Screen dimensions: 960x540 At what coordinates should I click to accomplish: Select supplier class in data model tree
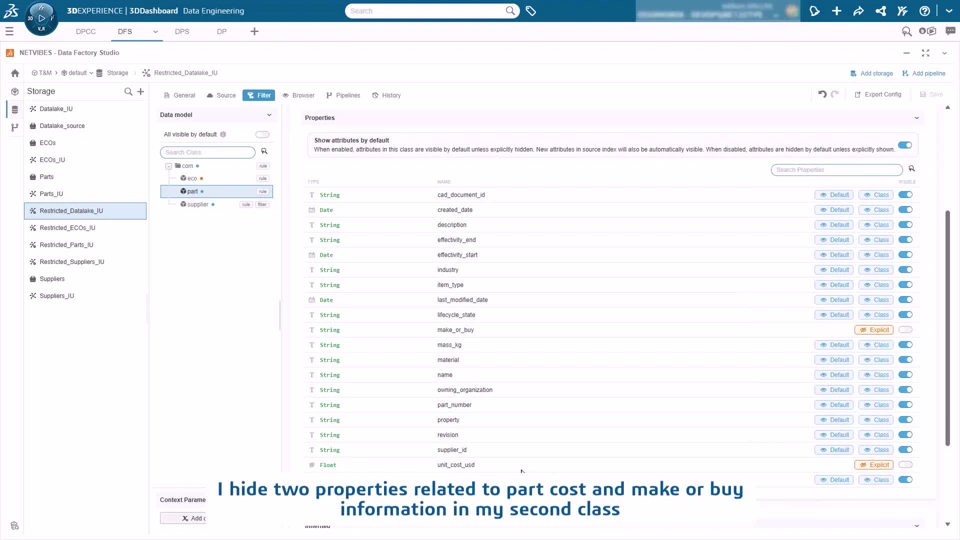197,204
